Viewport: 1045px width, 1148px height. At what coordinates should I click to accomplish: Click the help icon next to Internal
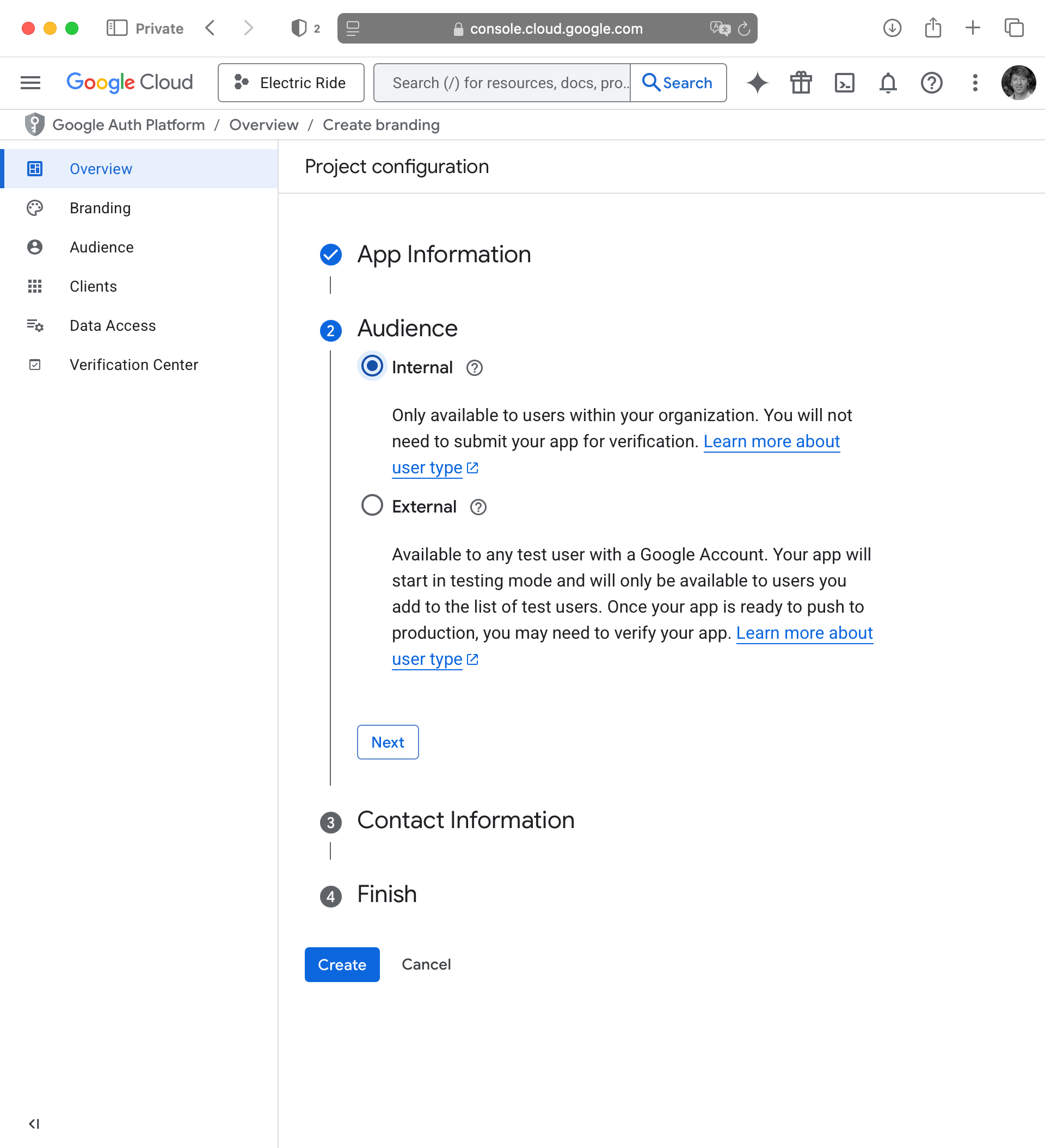coord(474,368)
